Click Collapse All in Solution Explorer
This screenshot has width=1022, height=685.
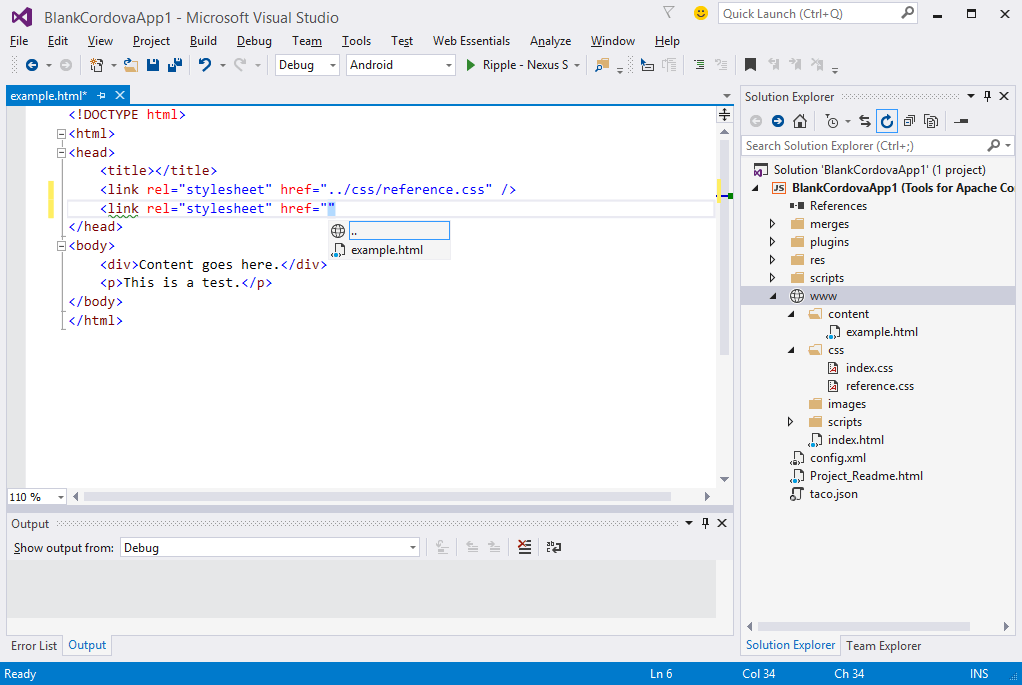pyautogui.click(x=909, y=121)
